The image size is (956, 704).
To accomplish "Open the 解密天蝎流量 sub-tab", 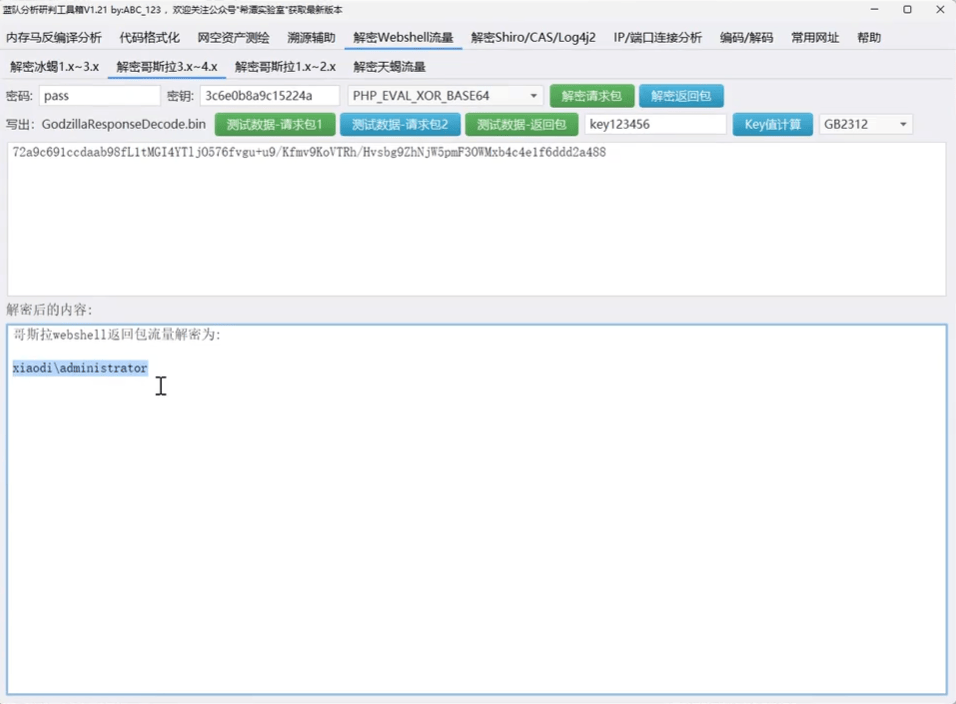I will (389, 67).
